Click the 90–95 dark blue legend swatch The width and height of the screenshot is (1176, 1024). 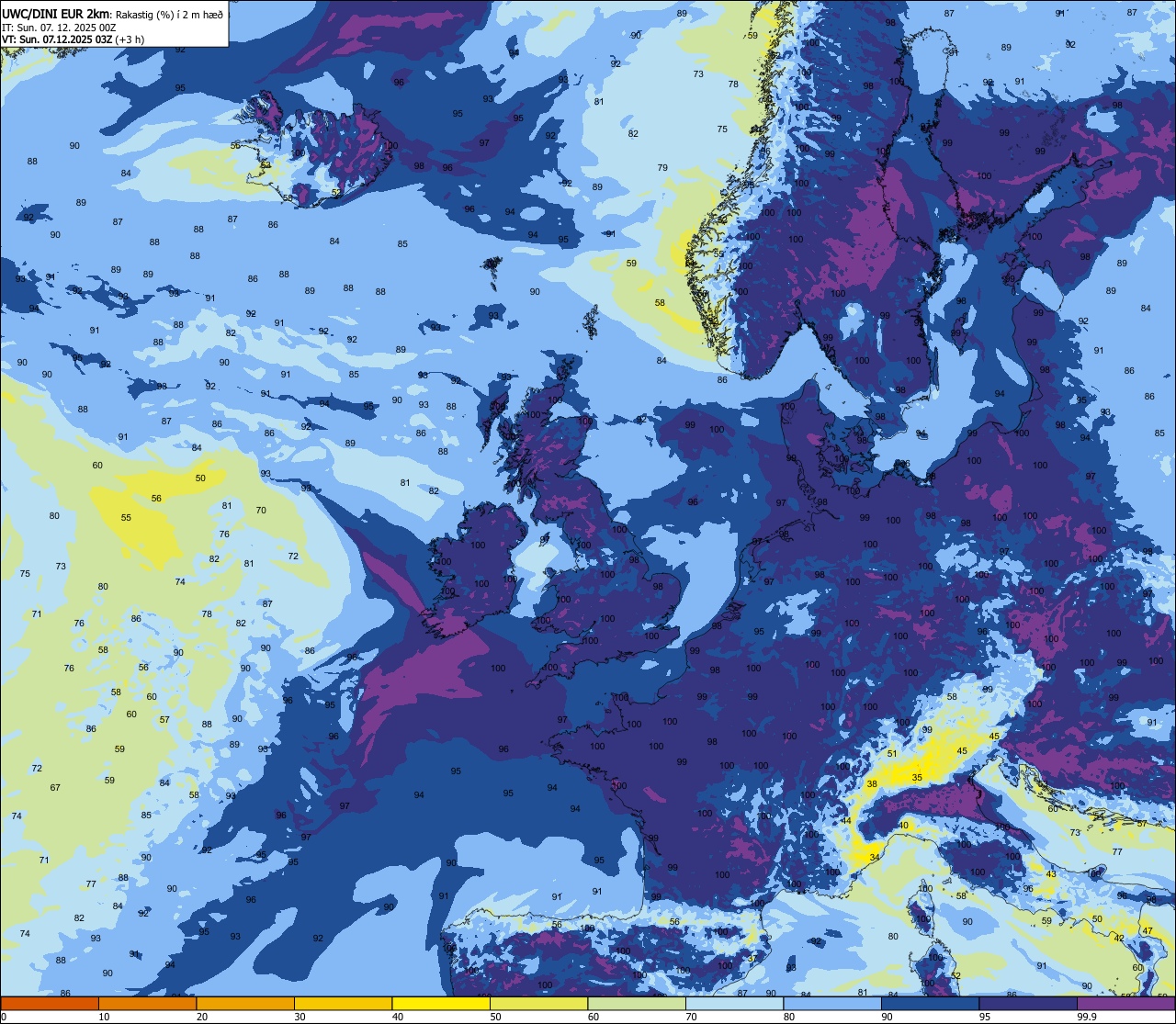coord(930,1003)
